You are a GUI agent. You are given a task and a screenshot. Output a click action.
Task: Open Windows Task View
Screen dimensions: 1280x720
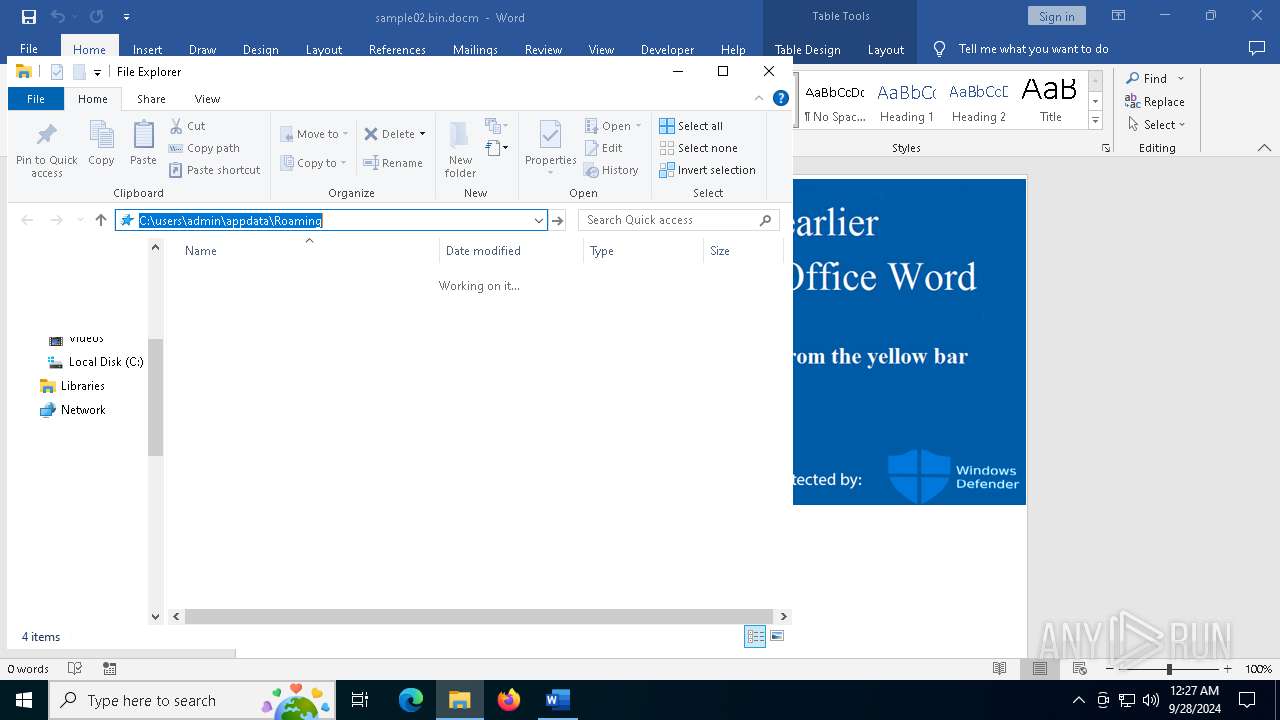coord(360,700)
